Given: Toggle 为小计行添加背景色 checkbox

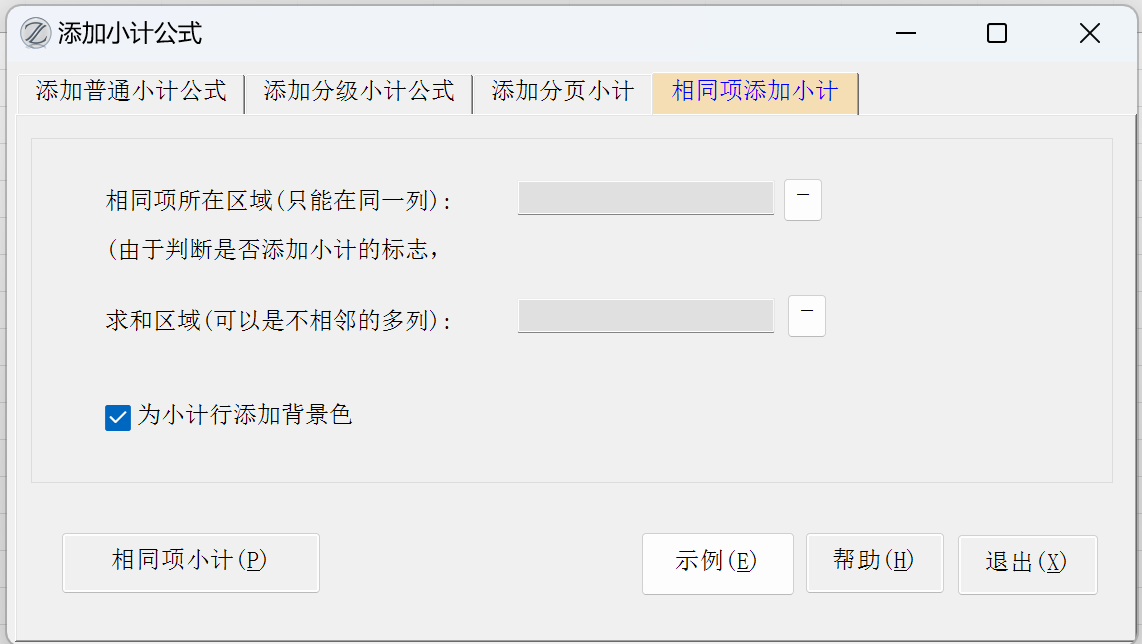Looking at the screenshot, I should pyautogui.click(x=118, y=418).
